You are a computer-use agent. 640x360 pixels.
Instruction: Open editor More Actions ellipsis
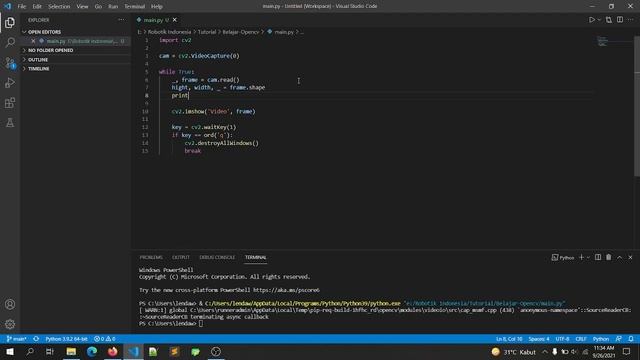tap(631, 20)
